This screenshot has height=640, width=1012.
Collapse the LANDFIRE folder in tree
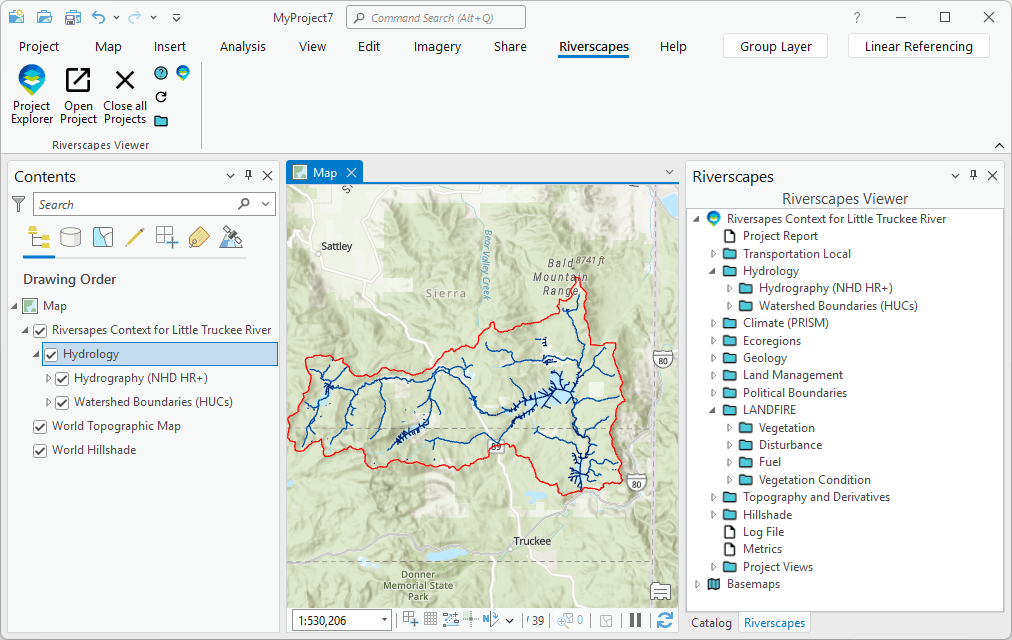point(714,410)
